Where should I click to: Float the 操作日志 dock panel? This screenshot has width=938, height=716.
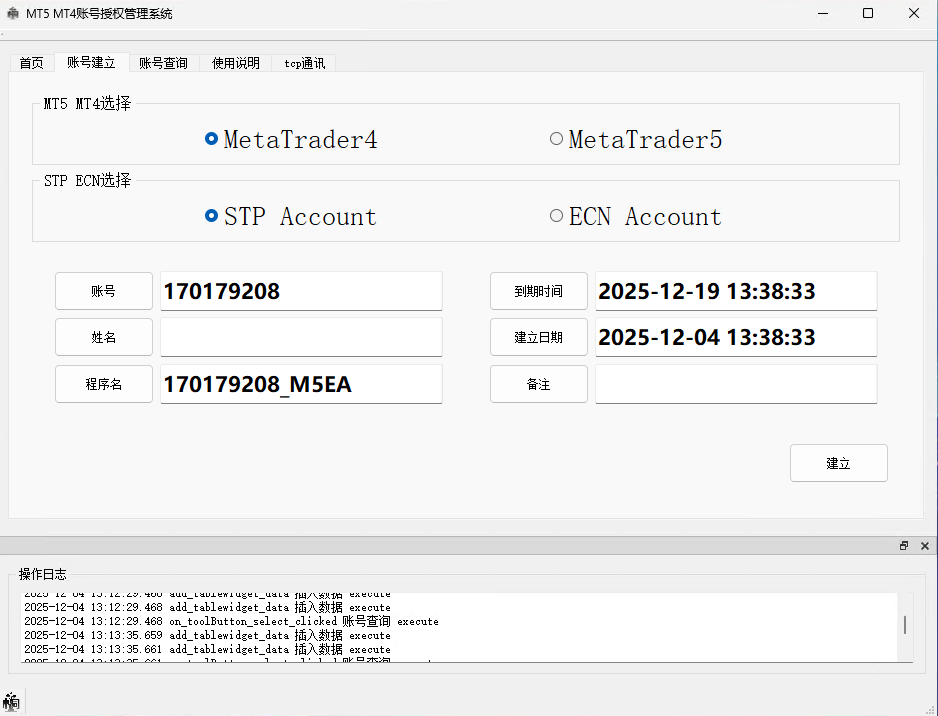pos(904,546)
